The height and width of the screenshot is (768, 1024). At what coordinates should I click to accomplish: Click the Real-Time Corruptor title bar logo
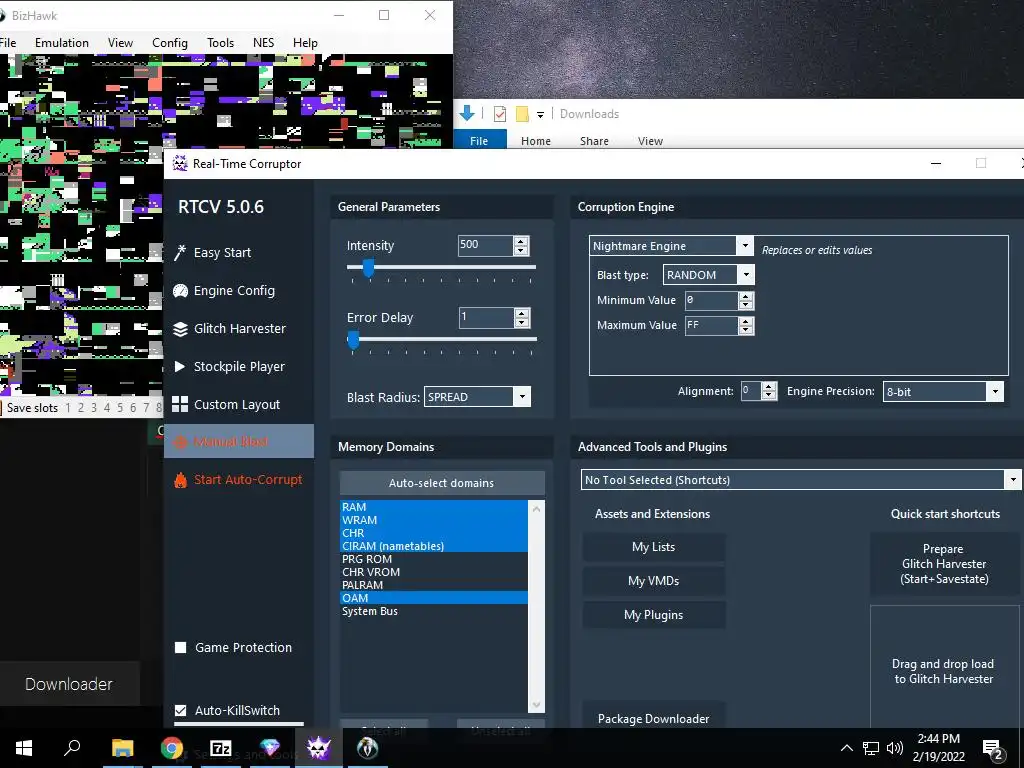pyautogui.click(x=180, y=163)
